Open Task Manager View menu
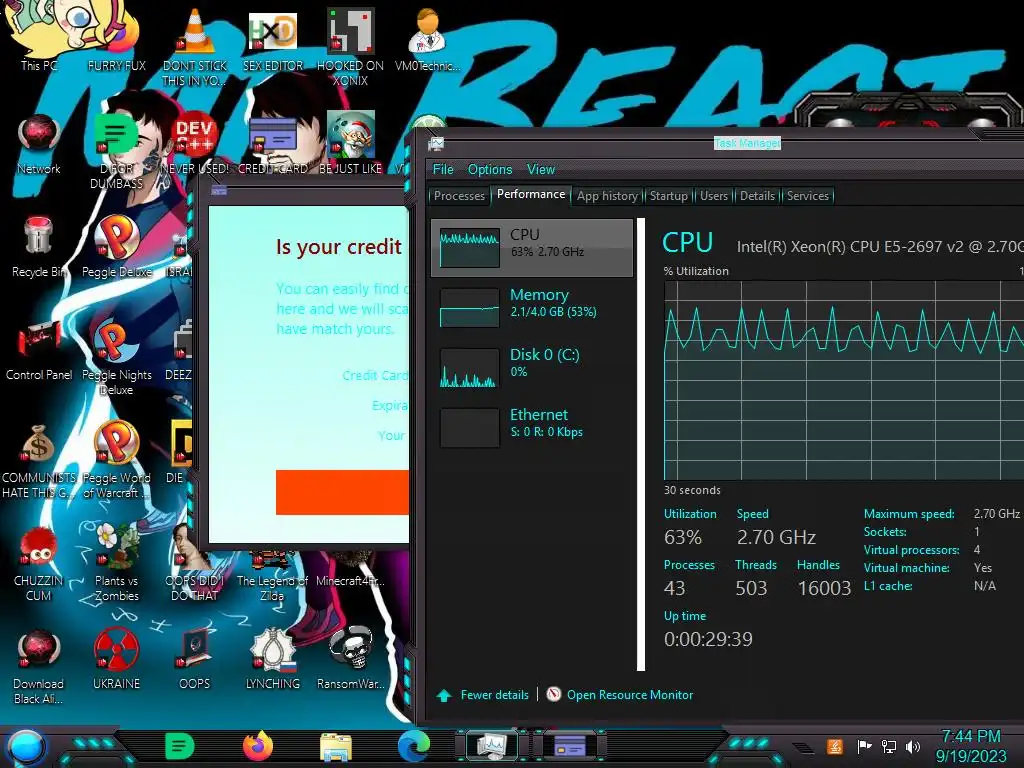The image size is (1024, 768). pyautogui.click(x=541, y=169)
